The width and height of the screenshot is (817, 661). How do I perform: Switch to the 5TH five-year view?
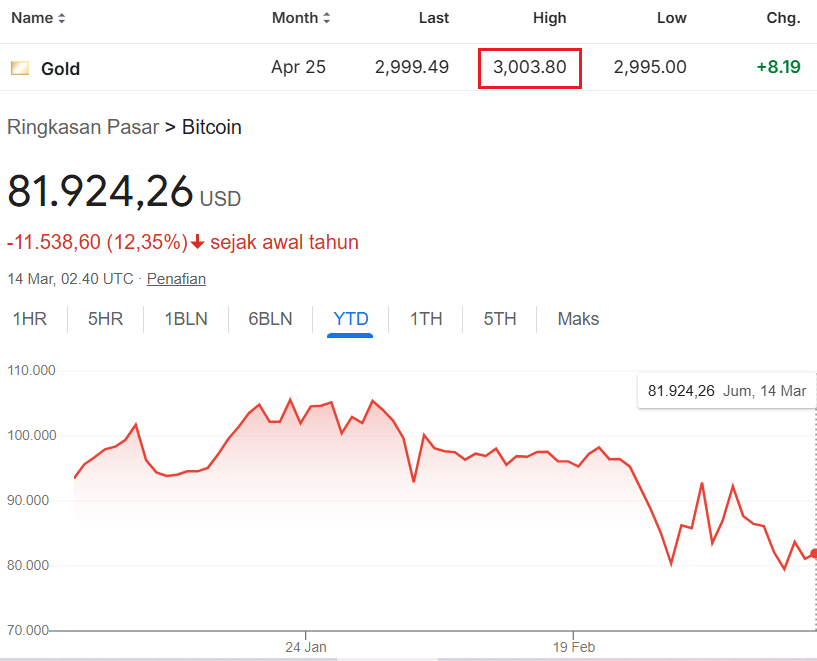pos(500,318)
